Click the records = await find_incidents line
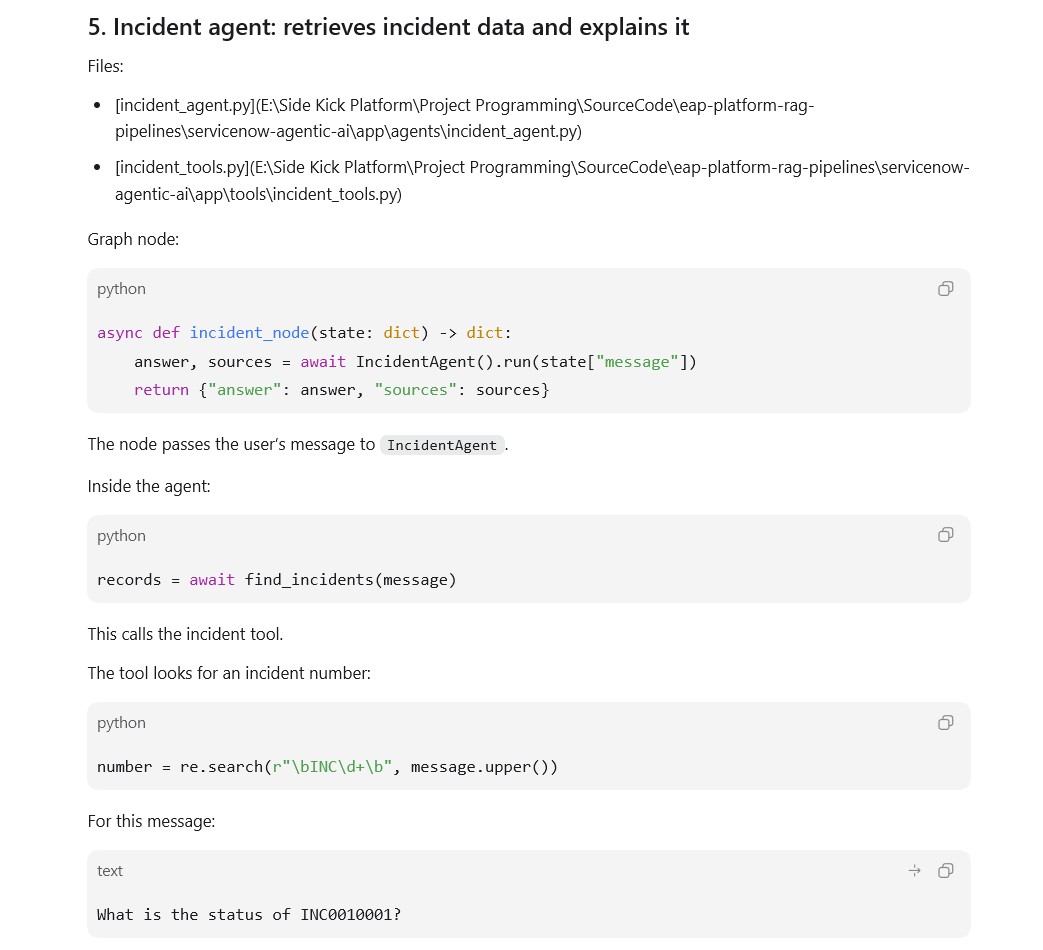1043x950 pixels. pyautogui.click(x=277, y=580)
